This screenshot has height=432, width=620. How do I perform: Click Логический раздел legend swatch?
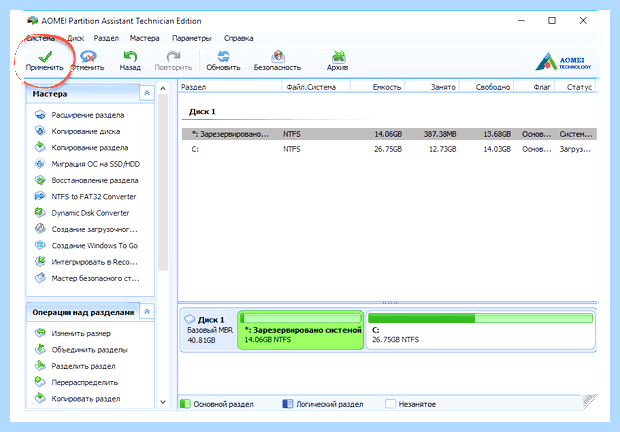288,404
